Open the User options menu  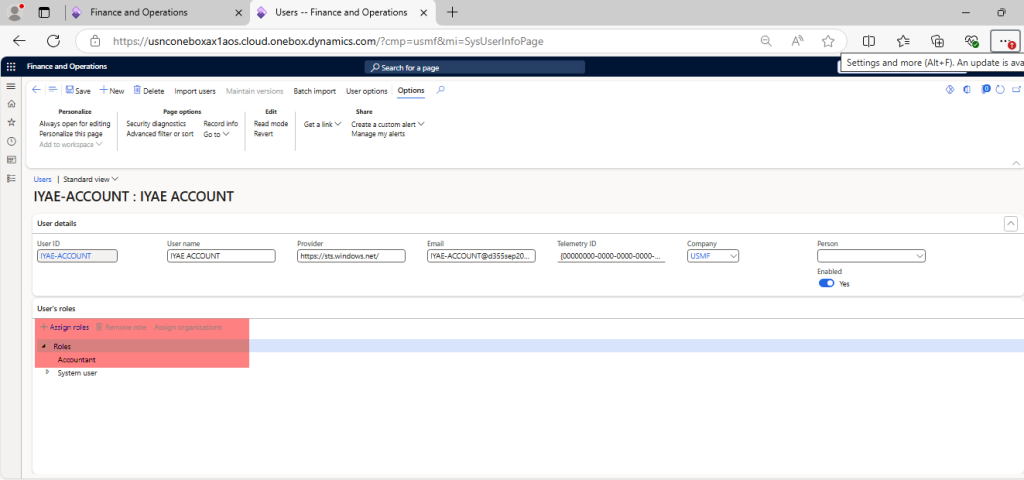click(366, 91)
